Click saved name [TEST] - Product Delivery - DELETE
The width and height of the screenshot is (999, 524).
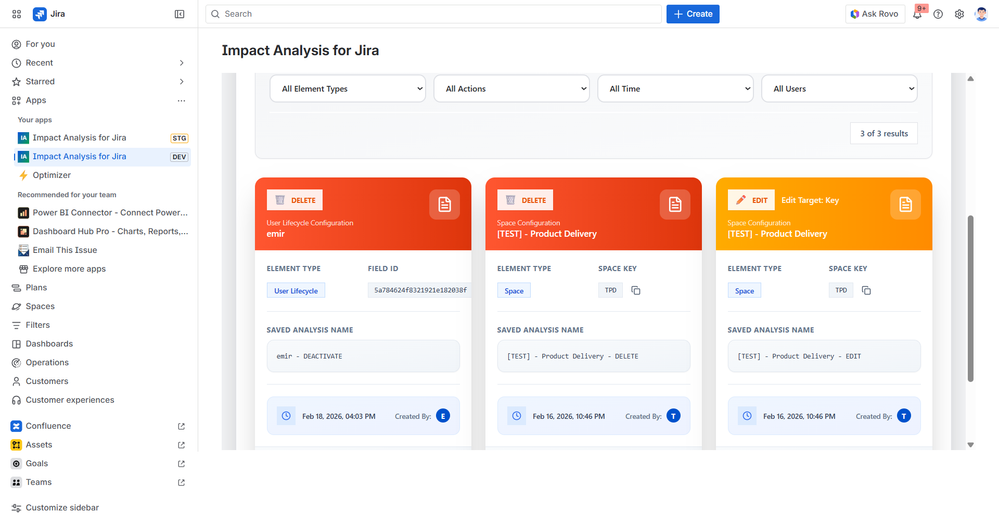(x=594, y=356)
